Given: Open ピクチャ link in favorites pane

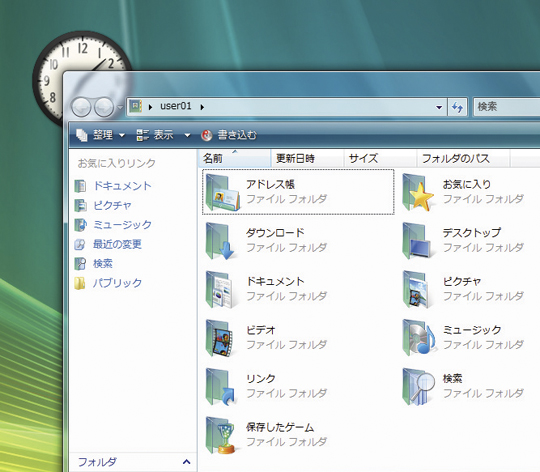Looking at the screenshot, I should point(113,206).
